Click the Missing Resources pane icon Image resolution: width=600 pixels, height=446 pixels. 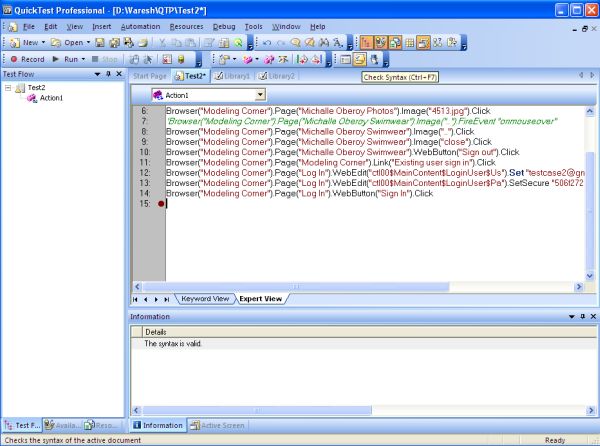click(x=438, y=42)
